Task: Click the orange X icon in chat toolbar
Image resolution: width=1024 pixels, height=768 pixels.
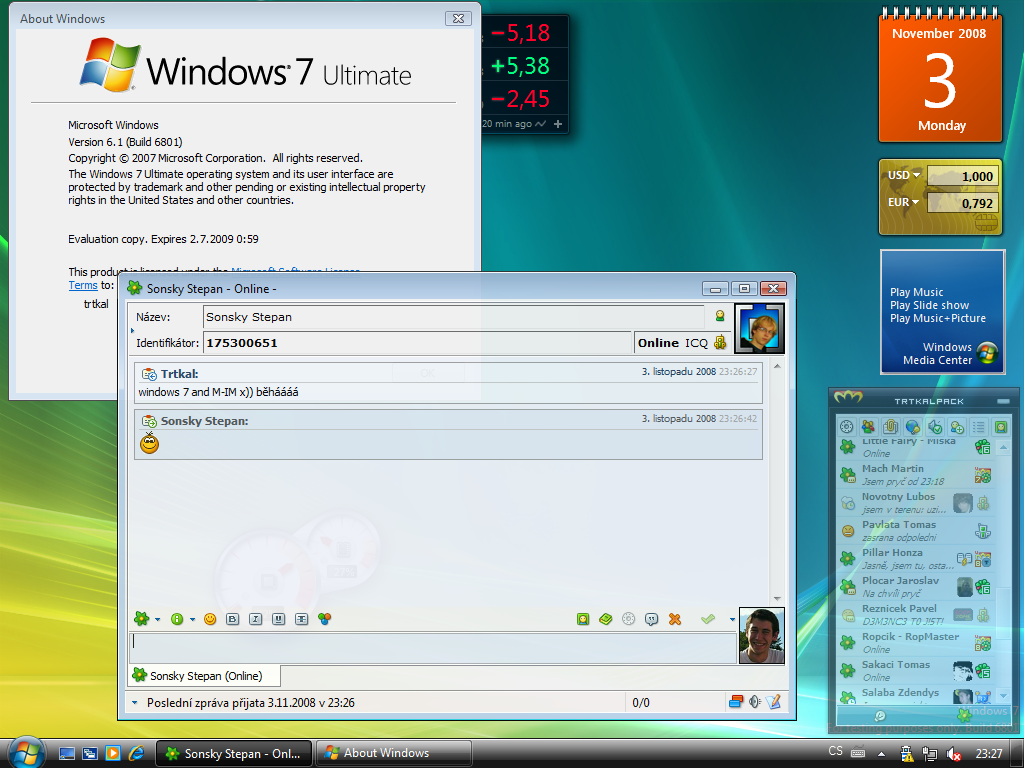Action: [675, 619]
